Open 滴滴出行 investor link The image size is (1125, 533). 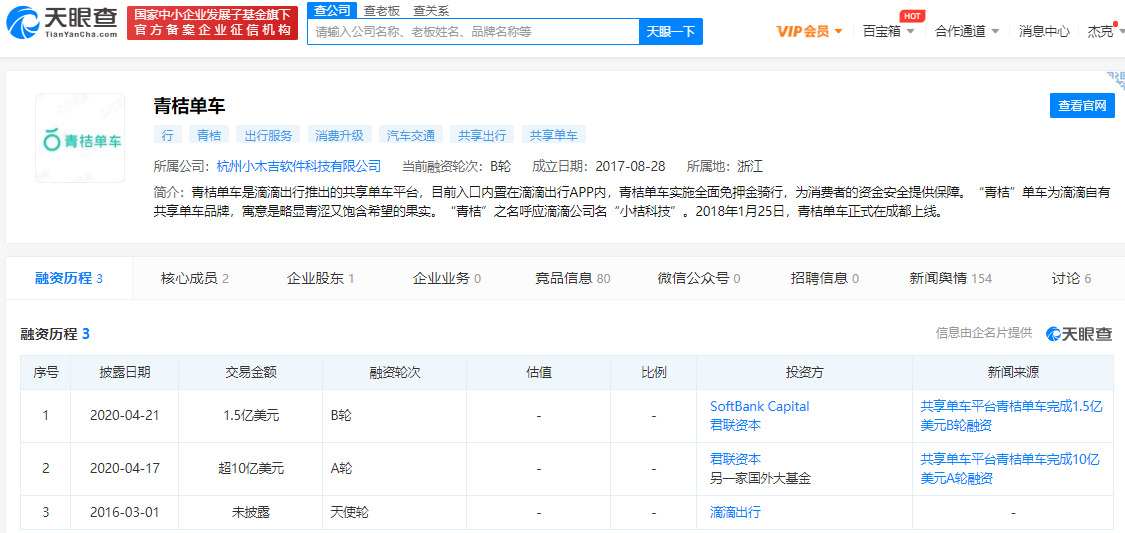point(735,512)
